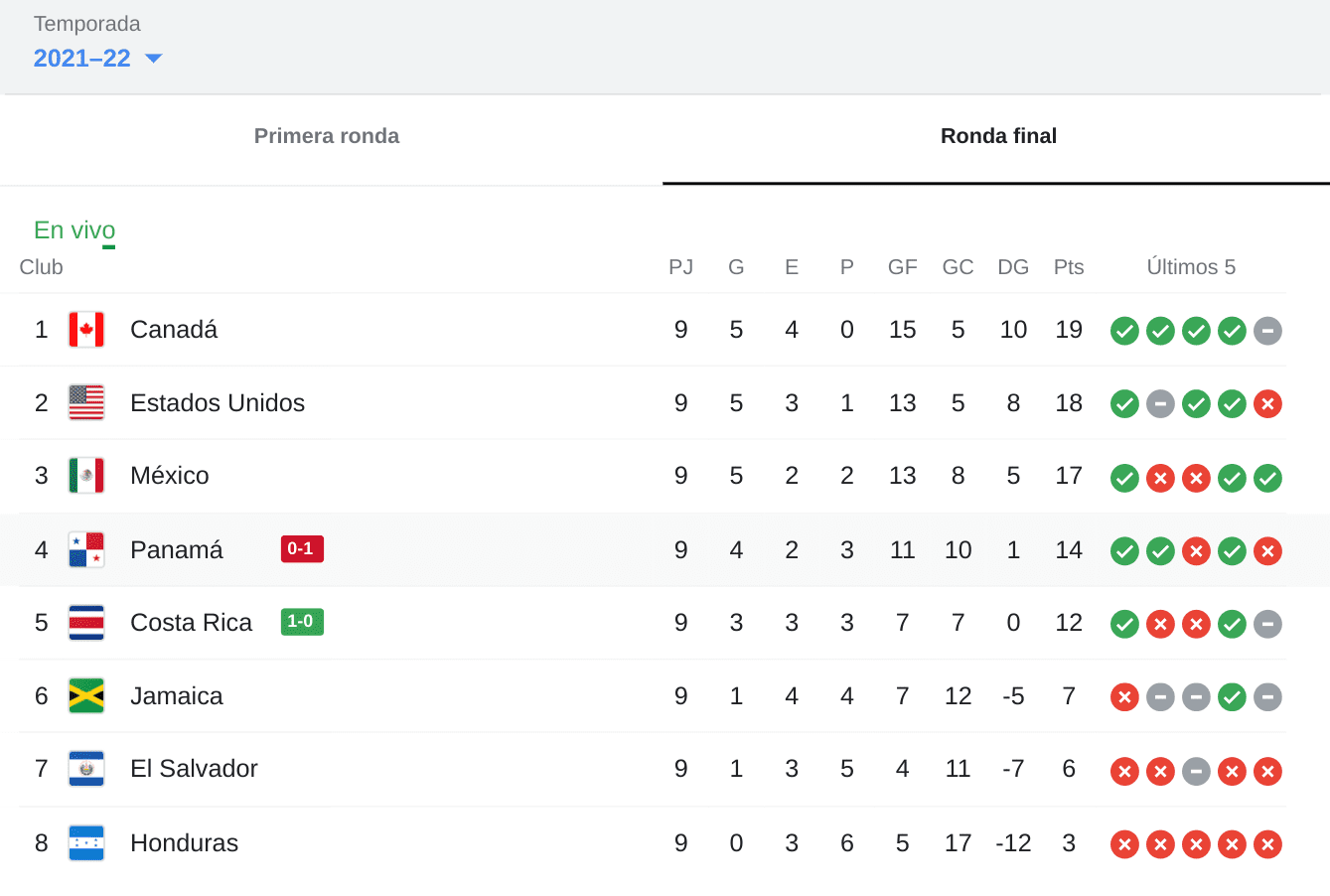Image resolution: width=1330 pixels, height=896 pixels.
Task: Click the Jamaica flag icon
Action: [86, 695]
